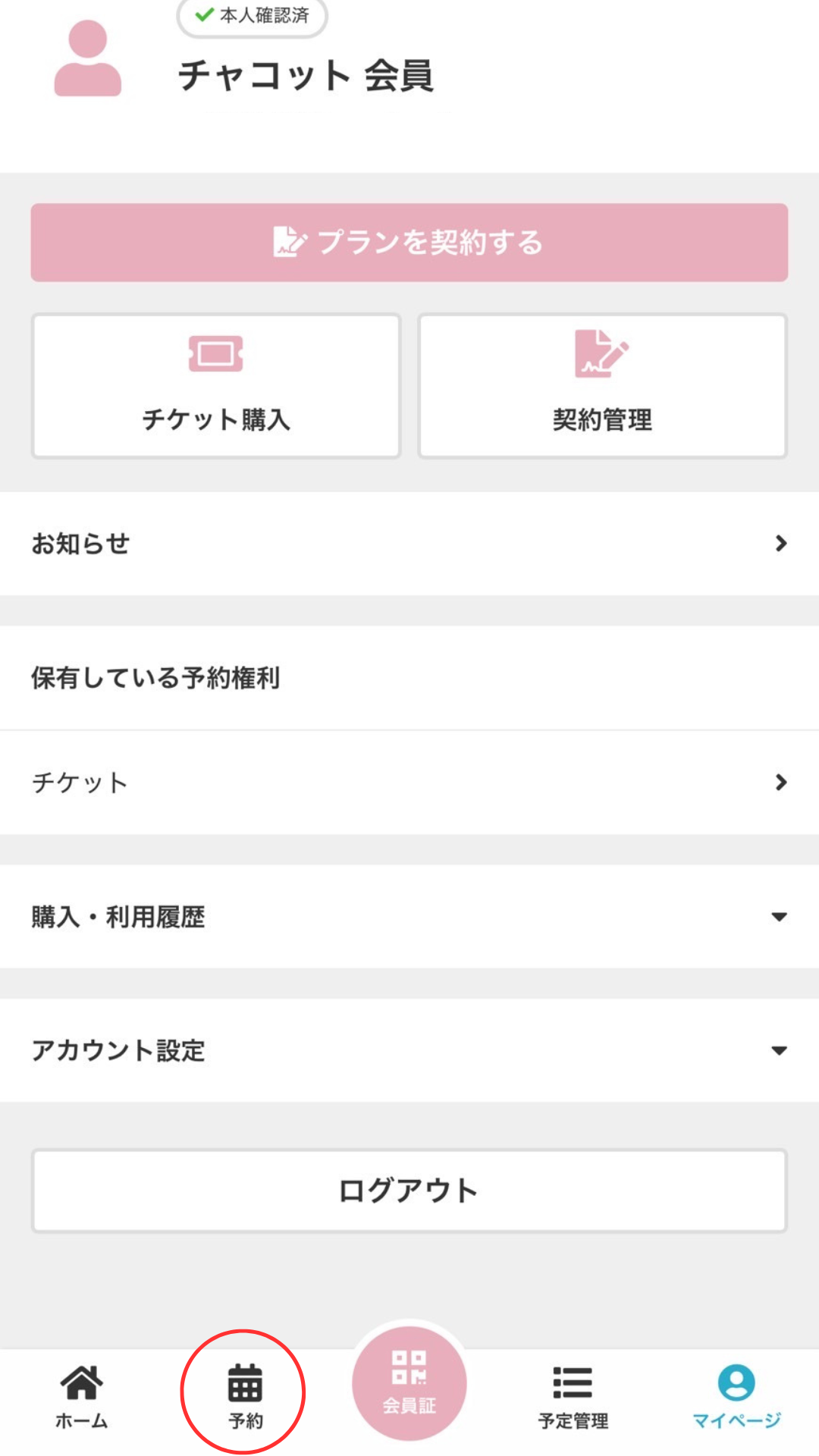Tap the 保有している予約権利 heading

click(155, 677)
